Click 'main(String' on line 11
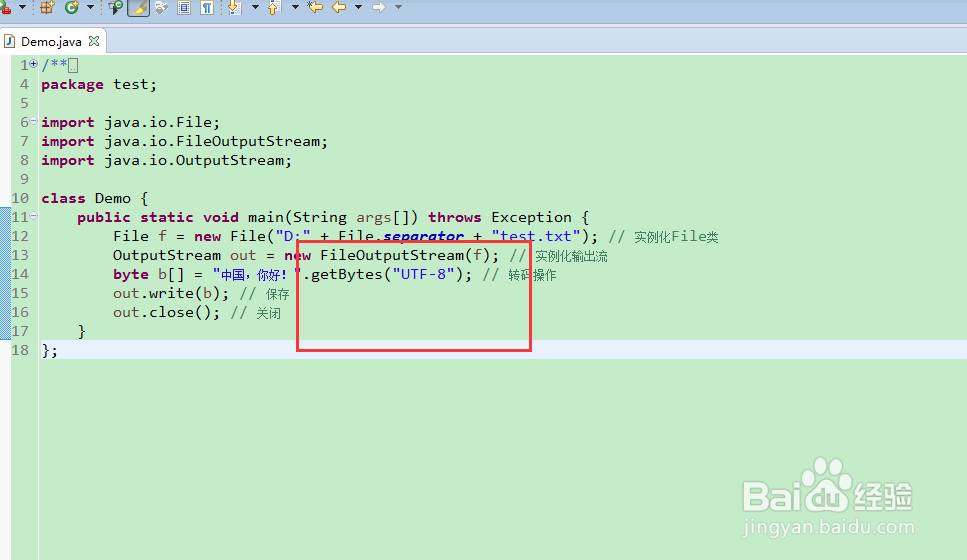The height and width of the screenshot is (560, 967). click(x=297, y=218)
